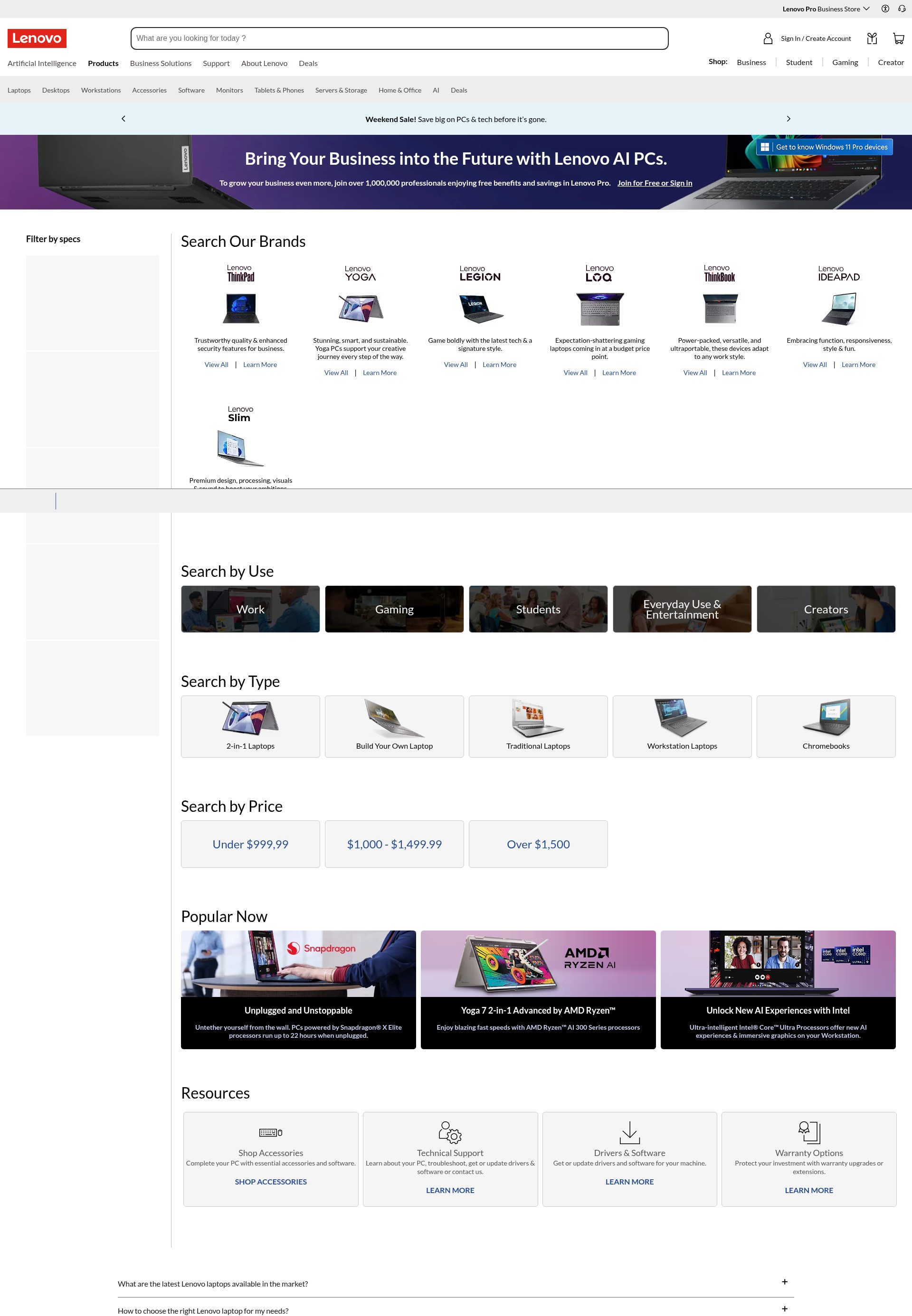Image resolution: width=912 pixels, height=1316 pixels.
Task: Open the Work use tile
Action: coord(250,609)
